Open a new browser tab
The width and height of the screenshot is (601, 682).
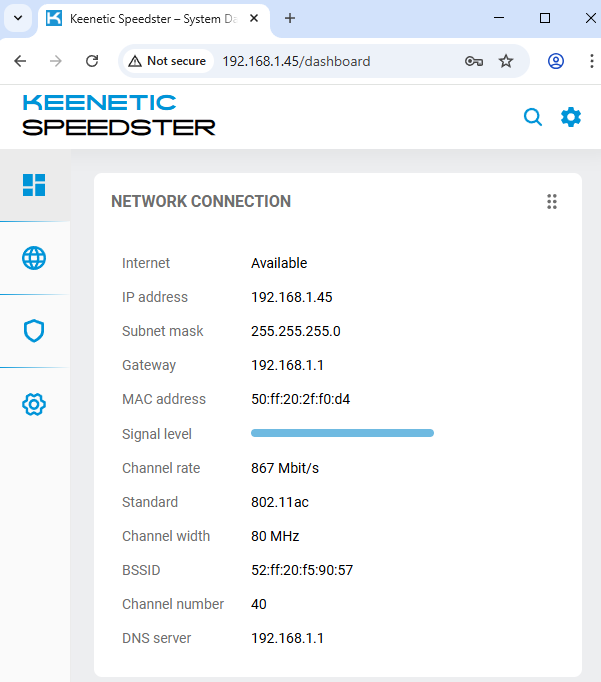290,18
